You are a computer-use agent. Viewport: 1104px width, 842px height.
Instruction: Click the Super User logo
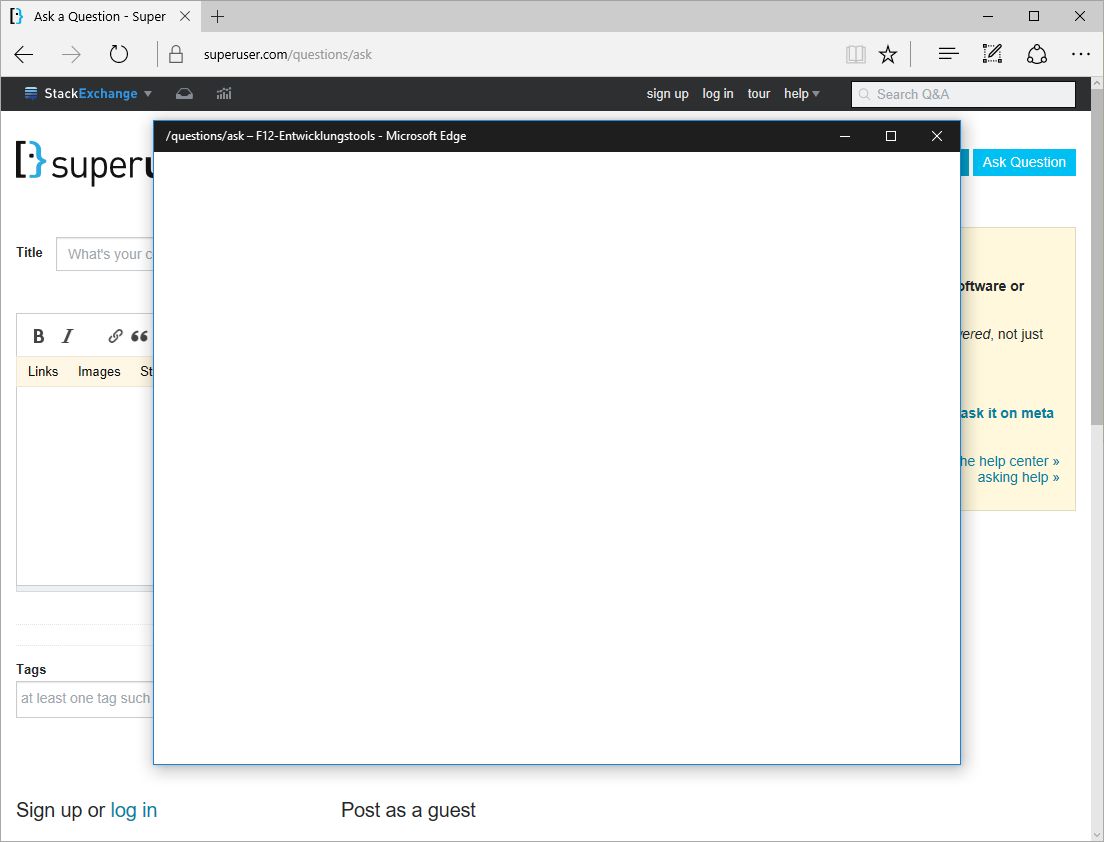click(84, 163)
